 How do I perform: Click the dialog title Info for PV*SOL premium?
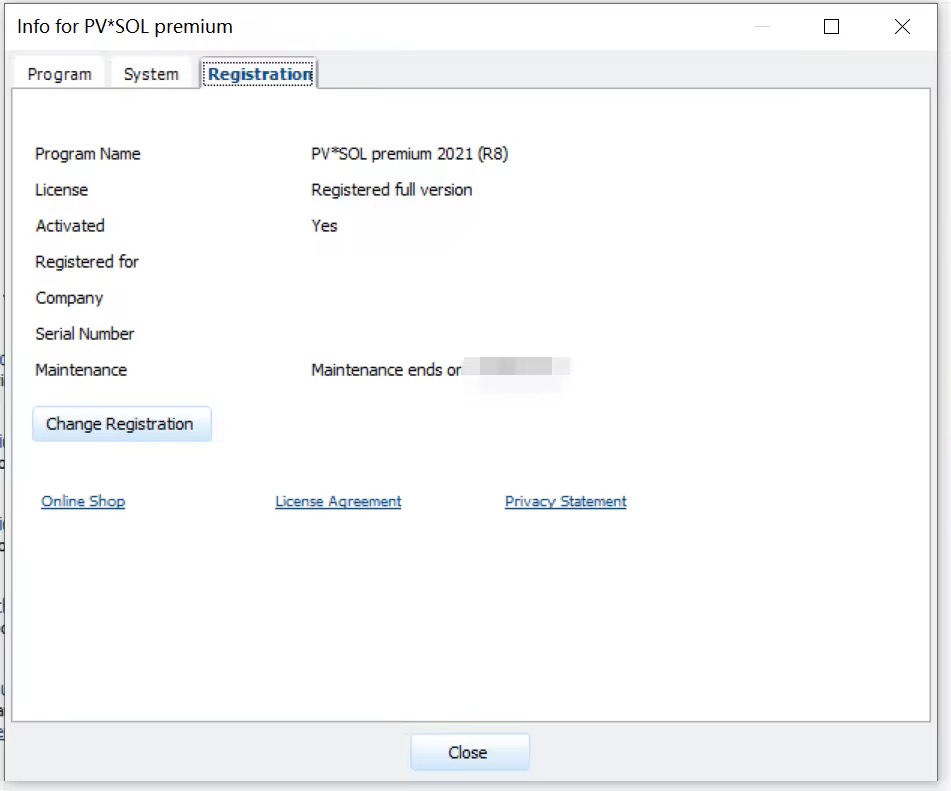tap(122, 26)
